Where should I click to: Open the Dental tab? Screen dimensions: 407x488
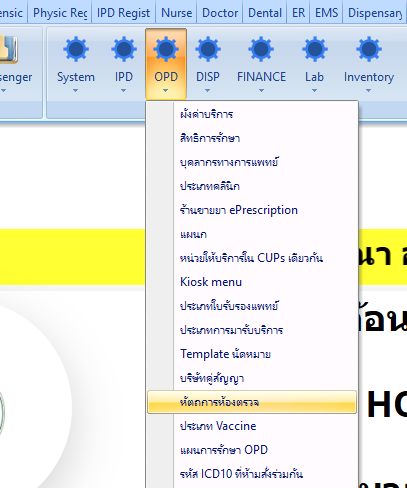tap(265, 13)
